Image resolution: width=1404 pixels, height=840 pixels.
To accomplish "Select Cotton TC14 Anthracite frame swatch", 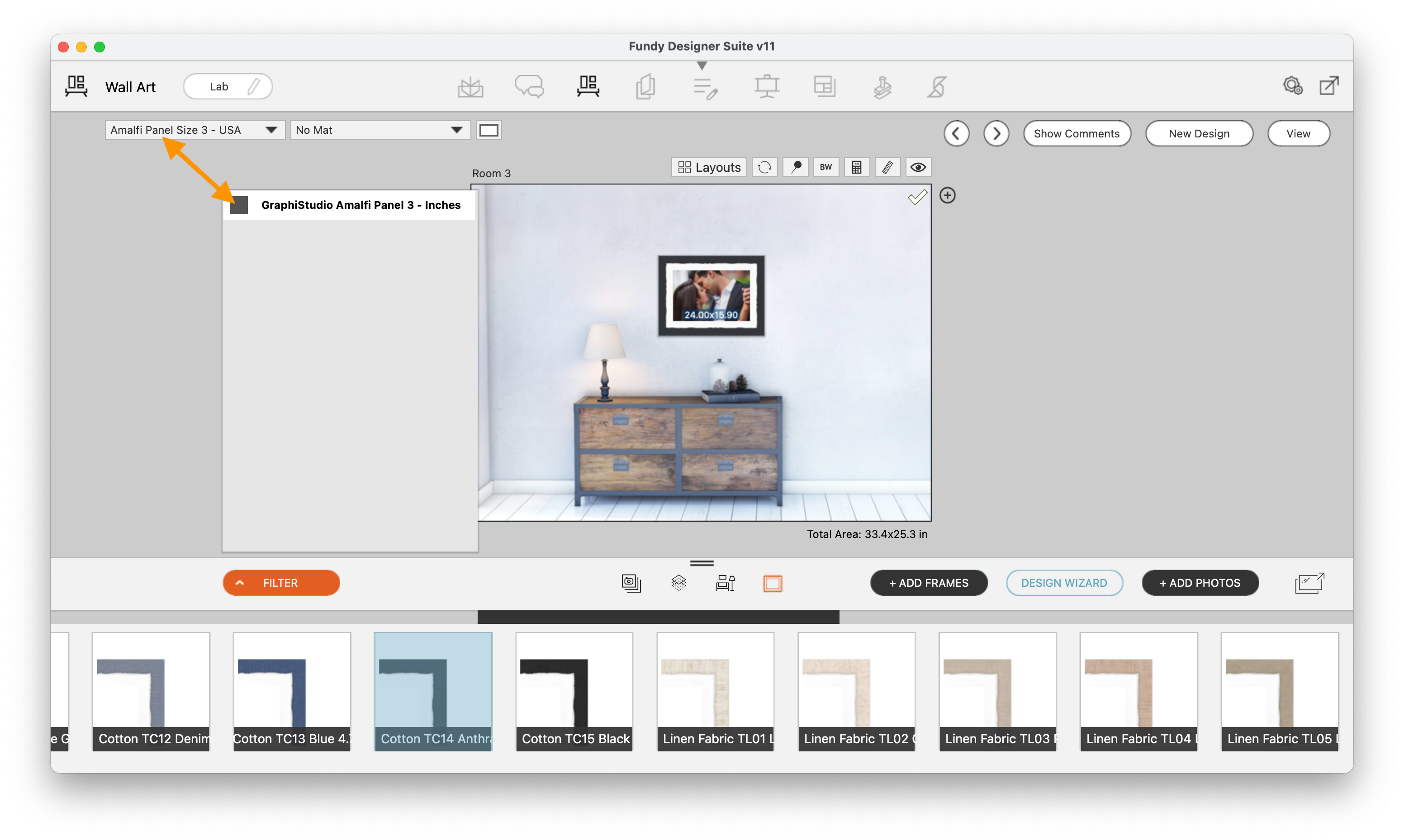I will (x=433, y=692).
